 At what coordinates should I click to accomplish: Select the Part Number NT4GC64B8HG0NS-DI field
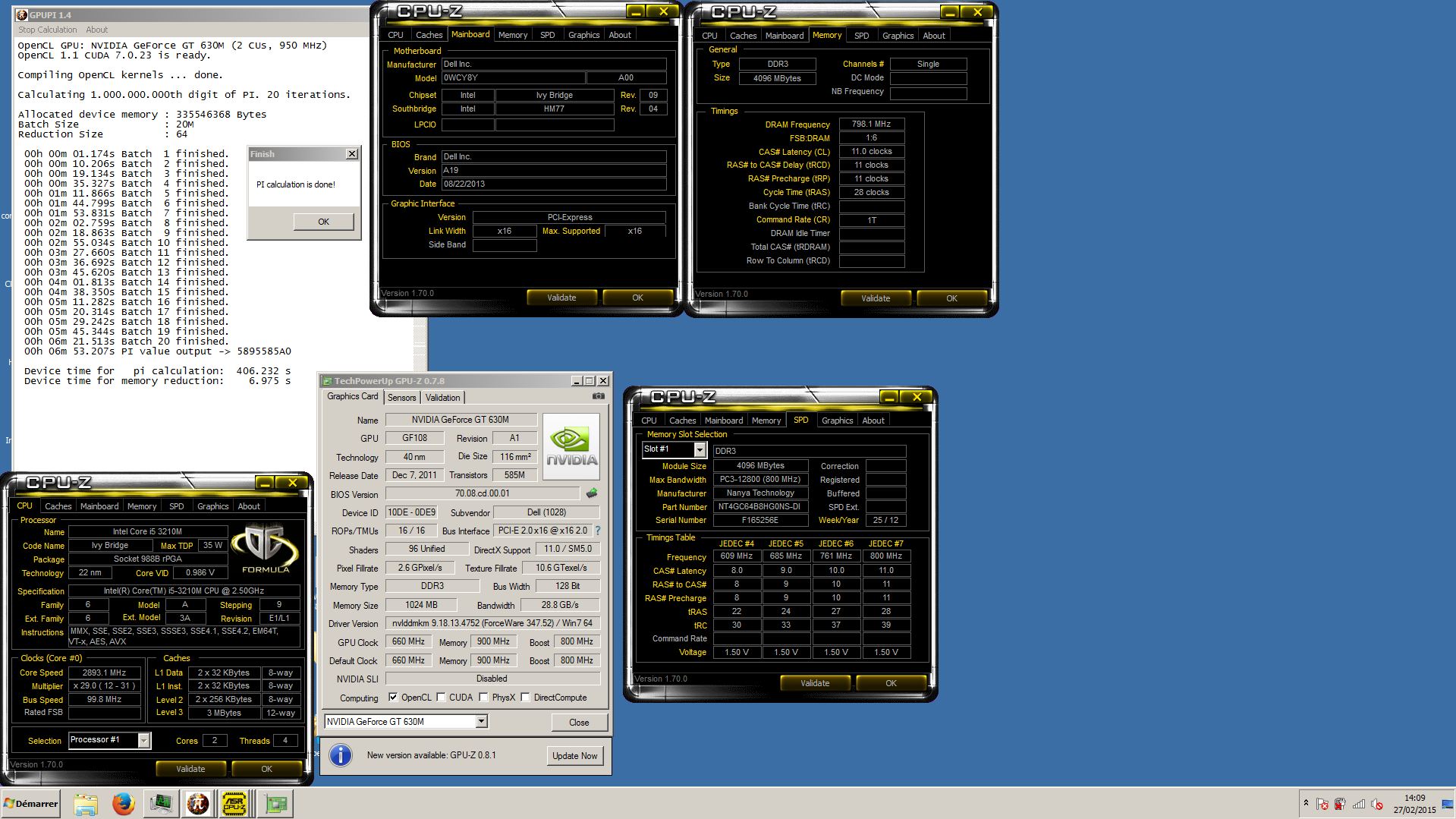pyautogui.click(x=759, y=506)
